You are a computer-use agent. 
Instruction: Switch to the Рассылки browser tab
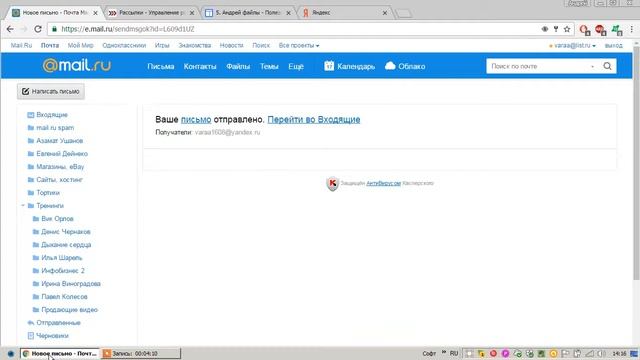151,13
